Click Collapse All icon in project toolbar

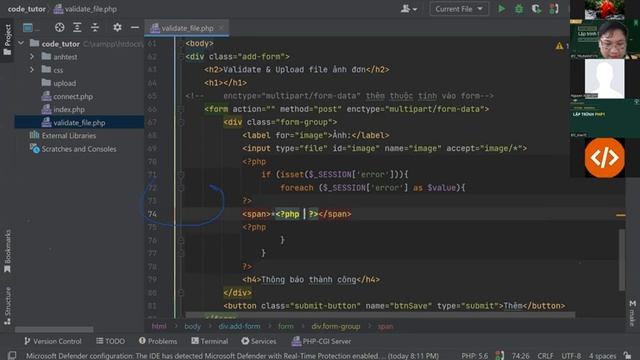click(x=95, y=27)
